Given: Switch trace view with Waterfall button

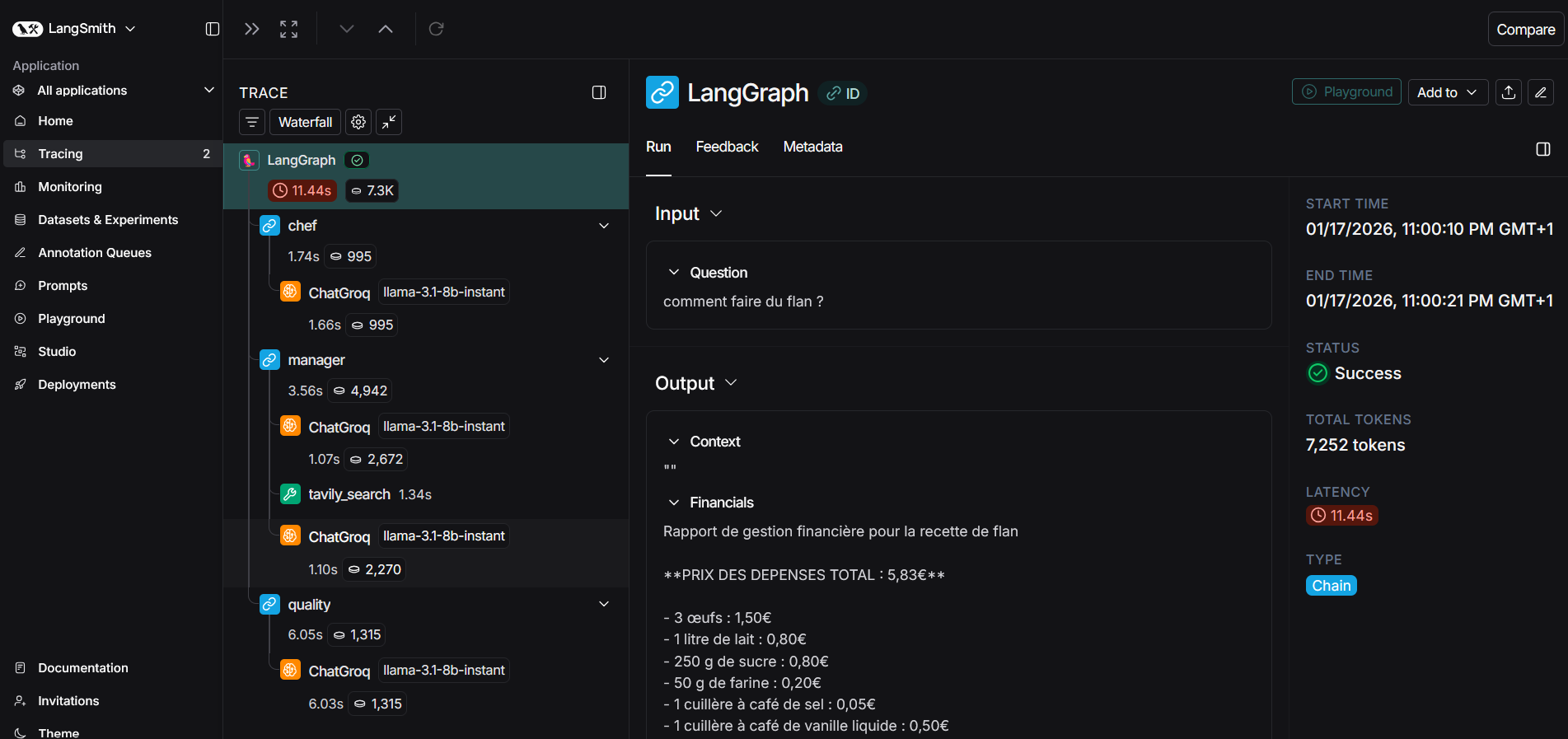Looking at the screenshot, I should pos(305,122).
